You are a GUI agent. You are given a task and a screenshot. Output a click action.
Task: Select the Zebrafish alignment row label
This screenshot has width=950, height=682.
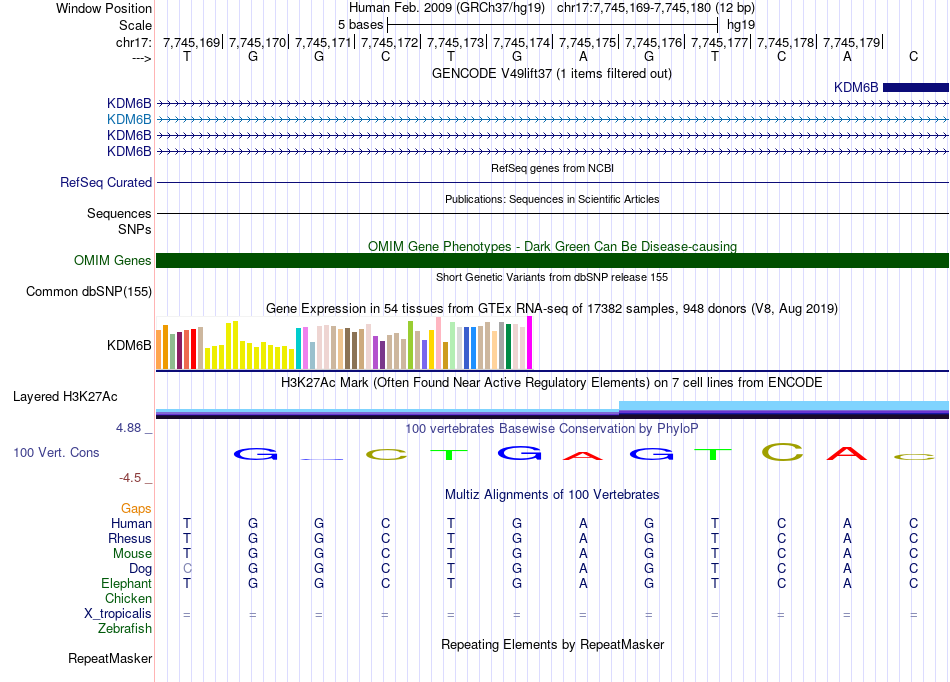tap(125, 629)
